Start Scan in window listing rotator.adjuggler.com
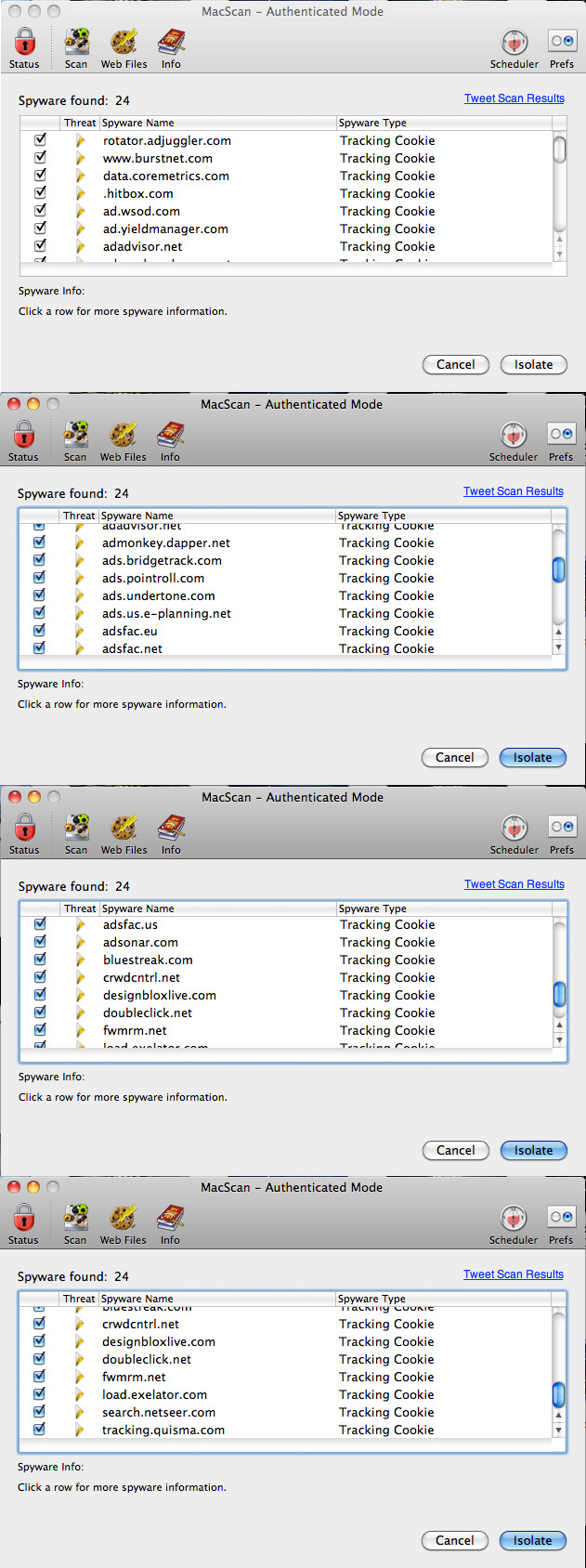This screenshot has width=586, height=1568. (x=76, y=48)
